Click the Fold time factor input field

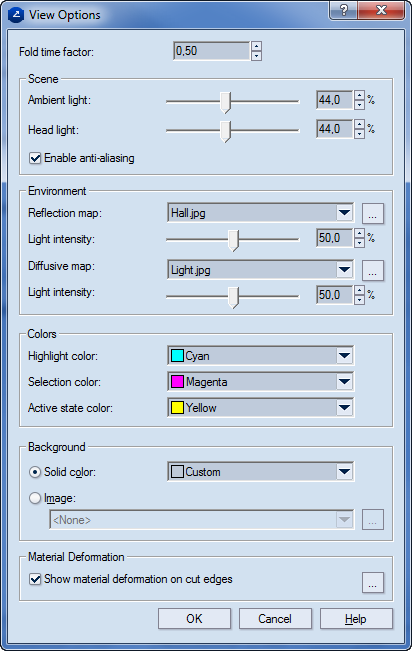point(212,51)
